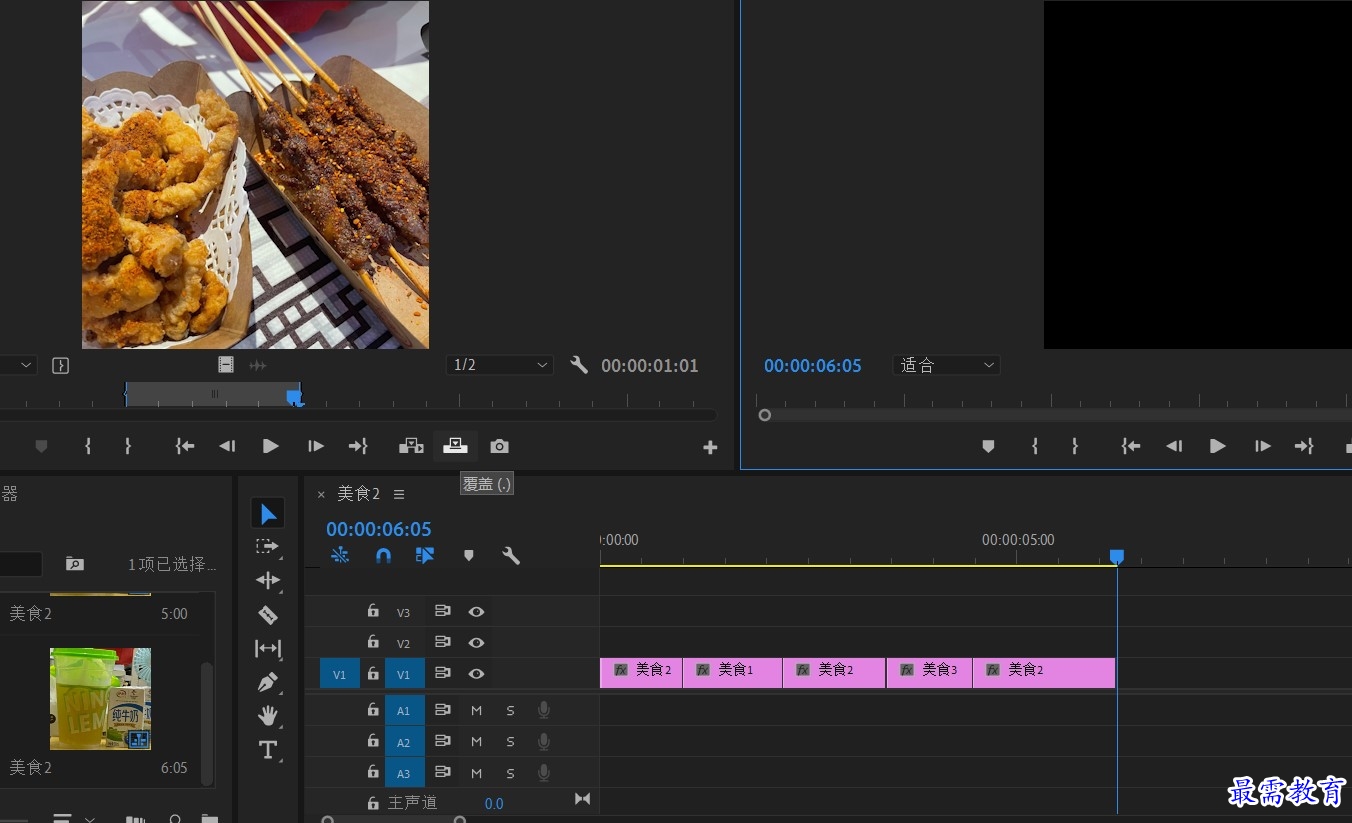This screenshot has height=823, width=1352.
Task: Mute the A1 audio track
Action: point(476,711)
